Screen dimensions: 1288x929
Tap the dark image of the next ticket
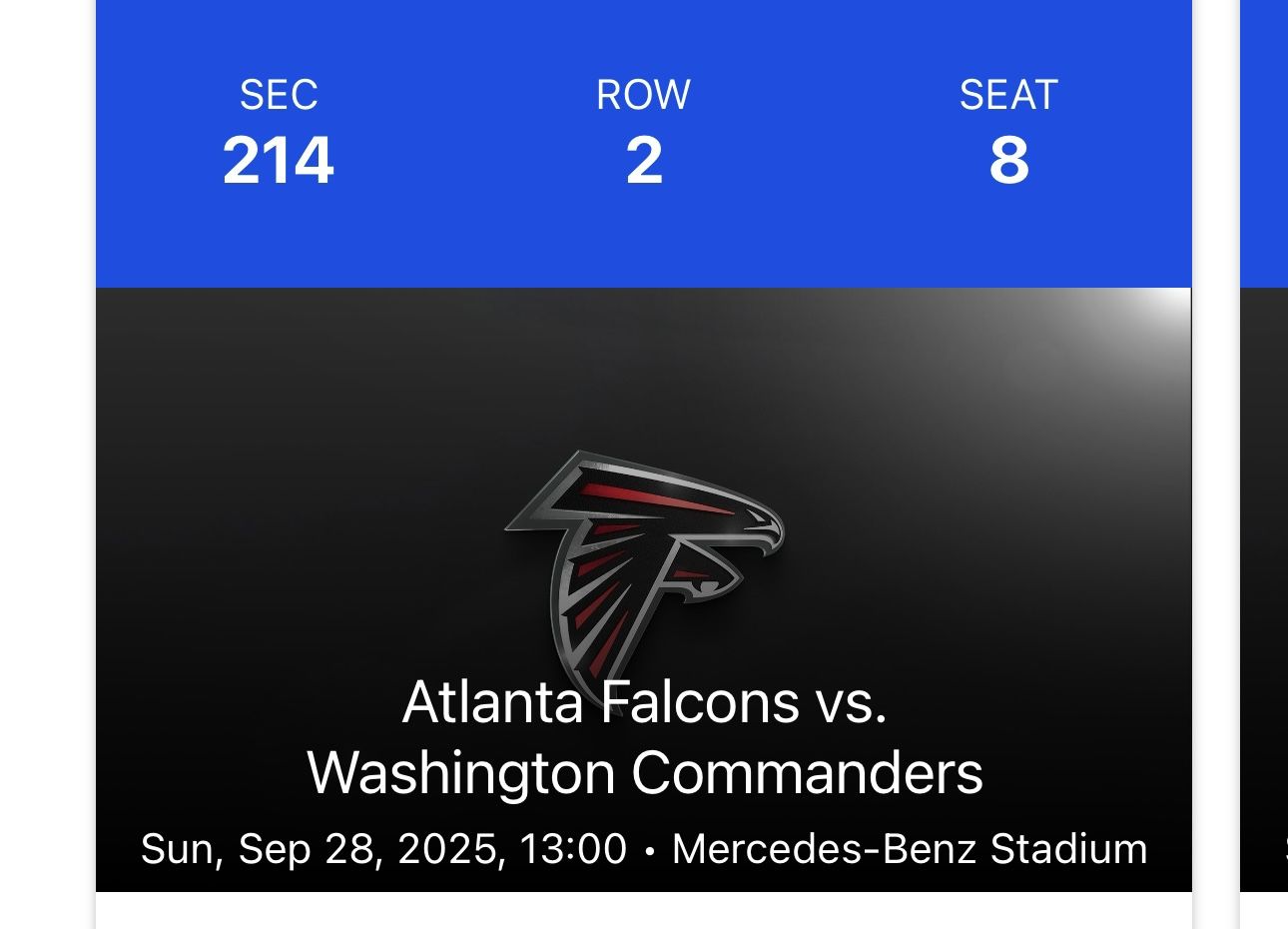click(x=1264, y=579)
